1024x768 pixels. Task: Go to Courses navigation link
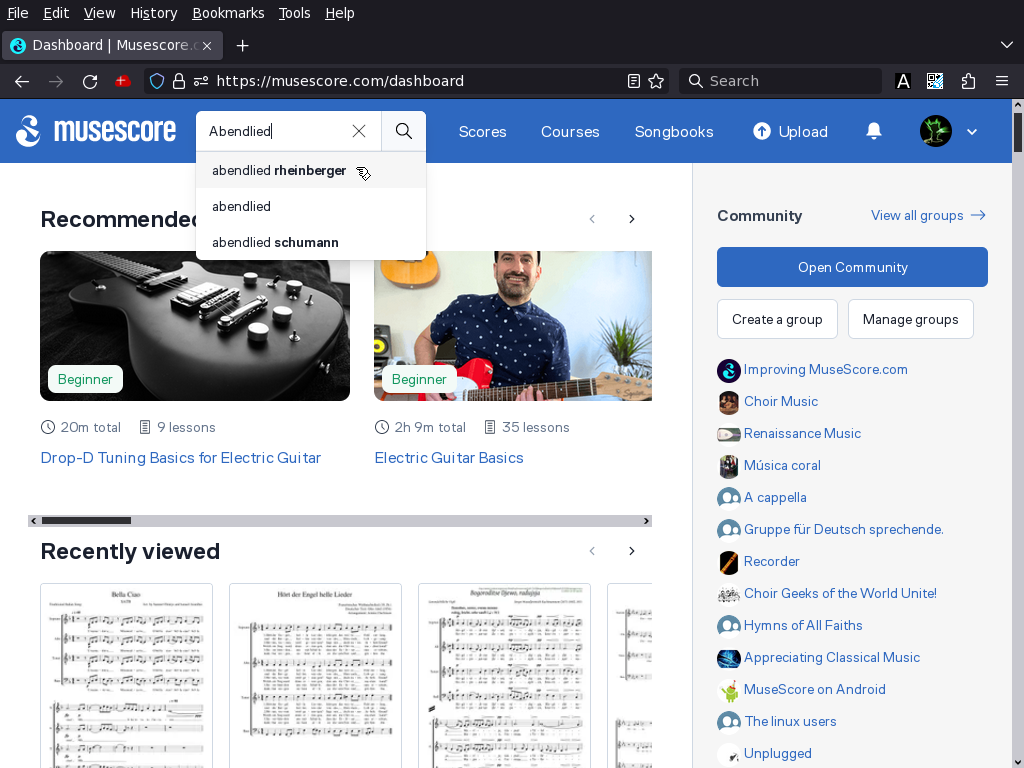[570, 132]
